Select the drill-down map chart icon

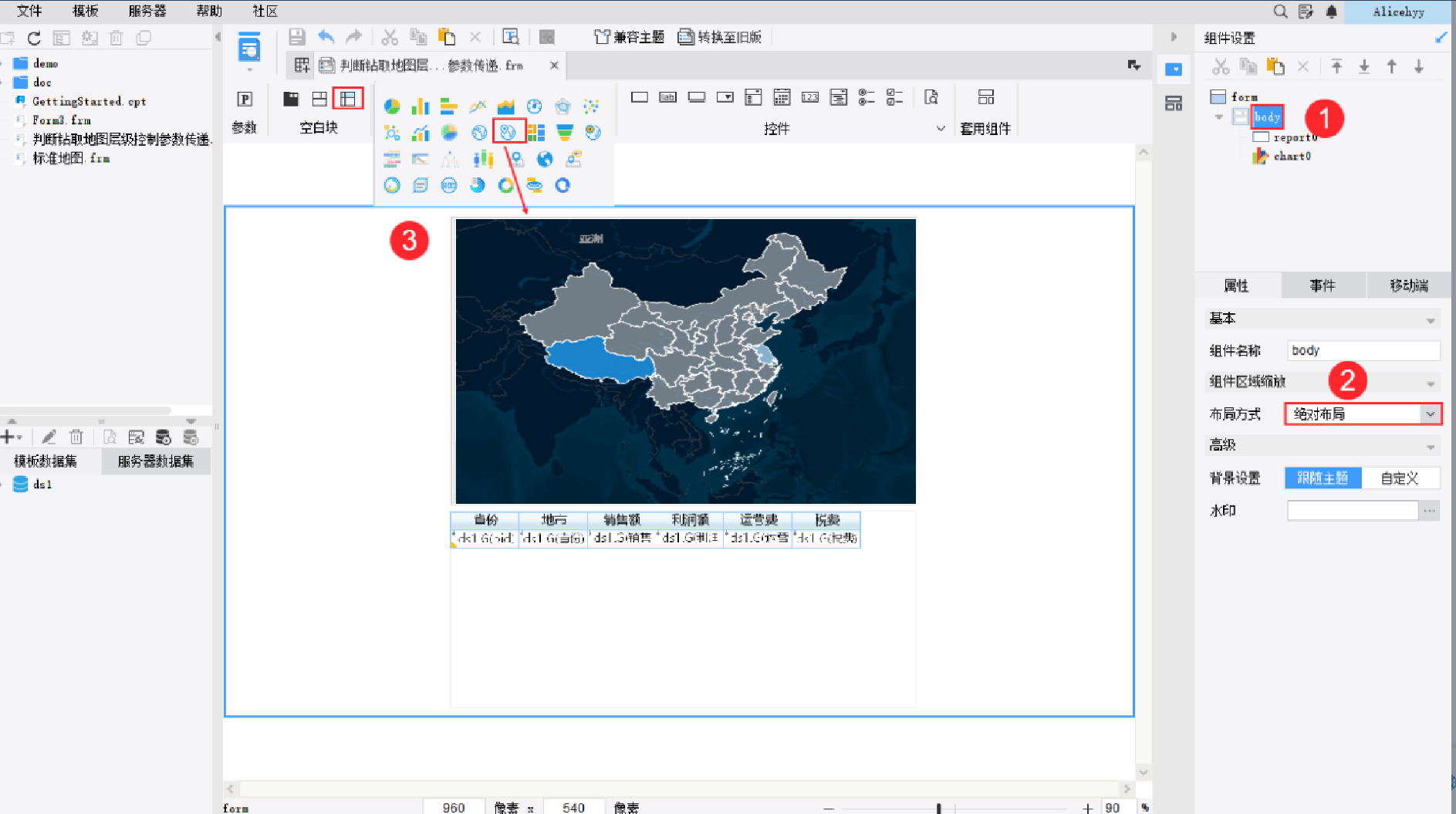coord(508,132)
